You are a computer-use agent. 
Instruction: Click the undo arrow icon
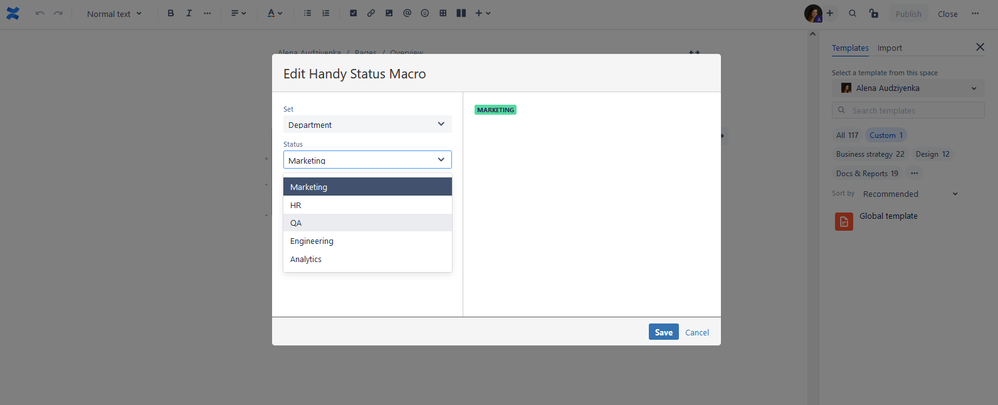coord(40,13)
